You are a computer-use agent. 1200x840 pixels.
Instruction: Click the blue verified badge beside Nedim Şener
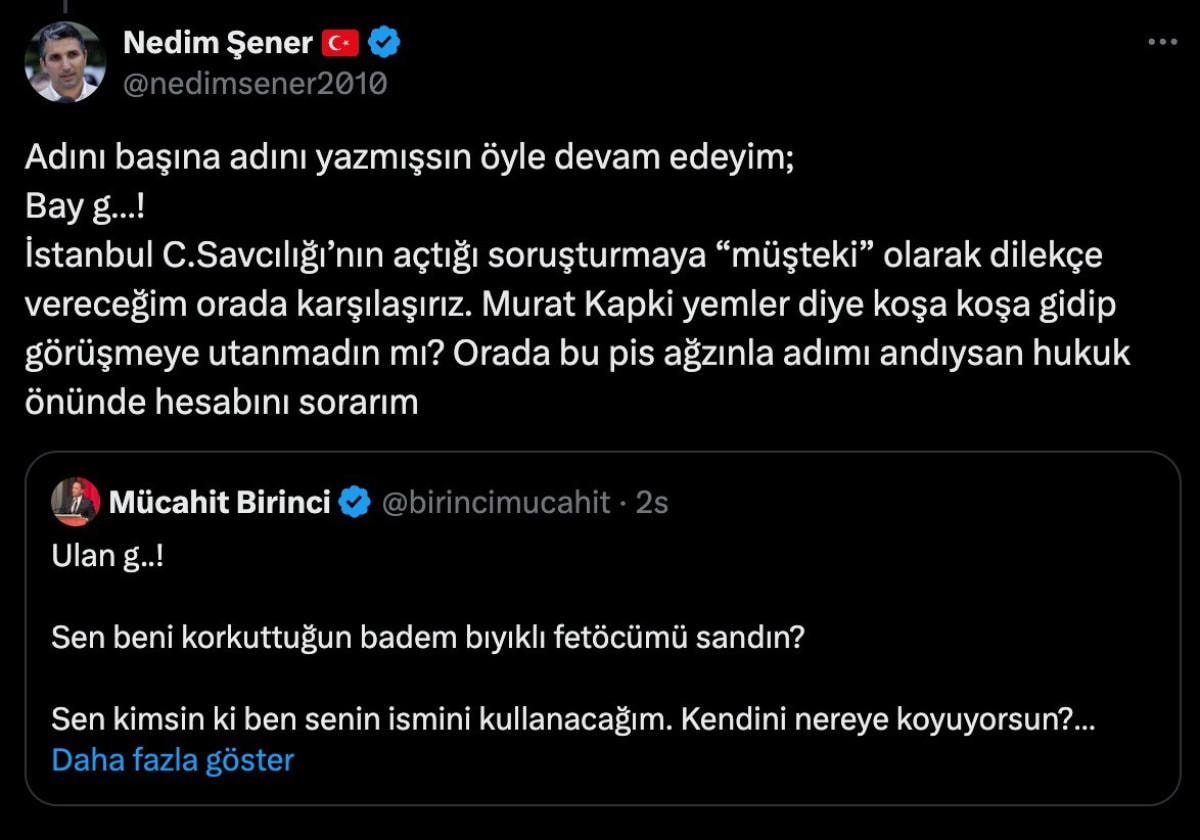click(x=385, y=43)
